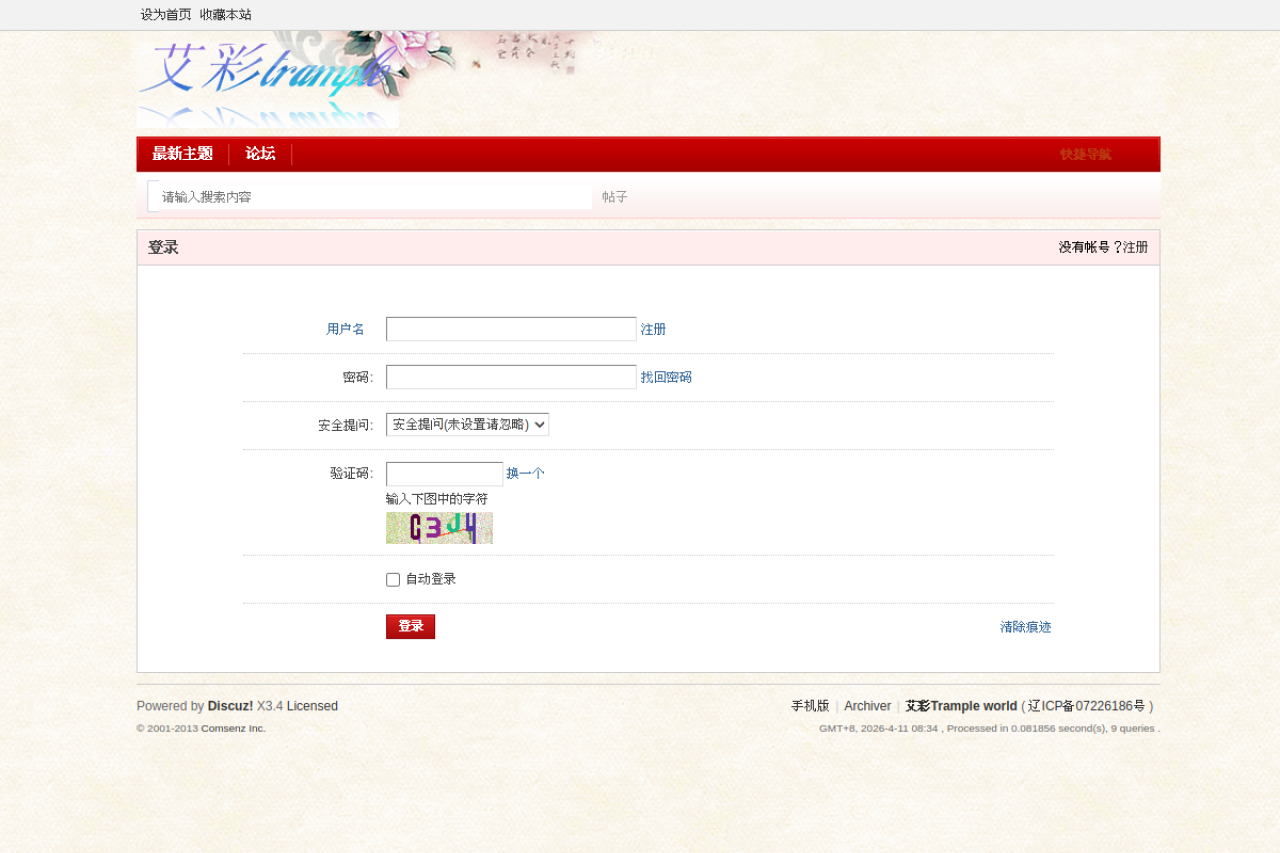Click the 艾彩Trample world footer link
The height and width of the screenshot is (853, 1280).
[961, 706]
